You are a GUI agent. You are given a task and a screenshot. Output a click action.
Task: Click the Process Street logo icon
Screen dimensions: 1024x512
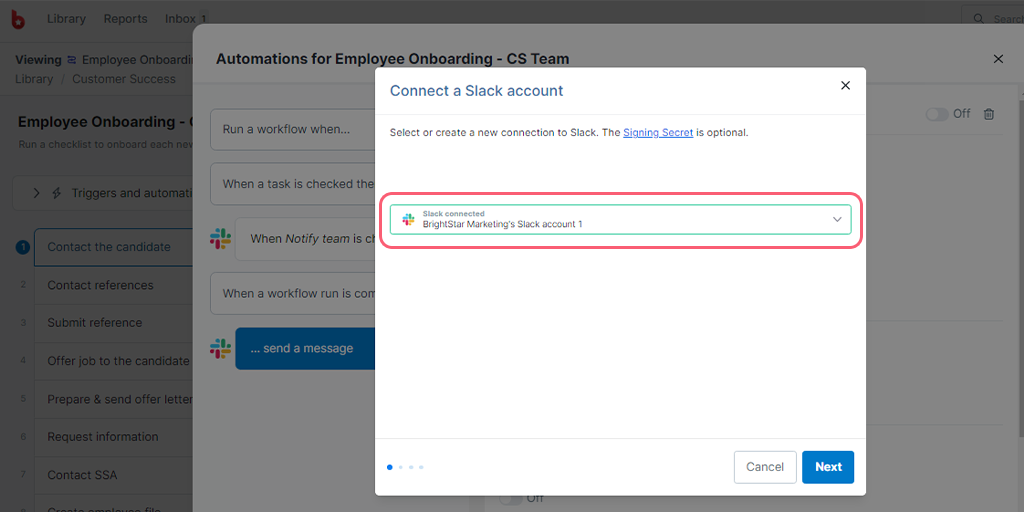tap(18, 19)
